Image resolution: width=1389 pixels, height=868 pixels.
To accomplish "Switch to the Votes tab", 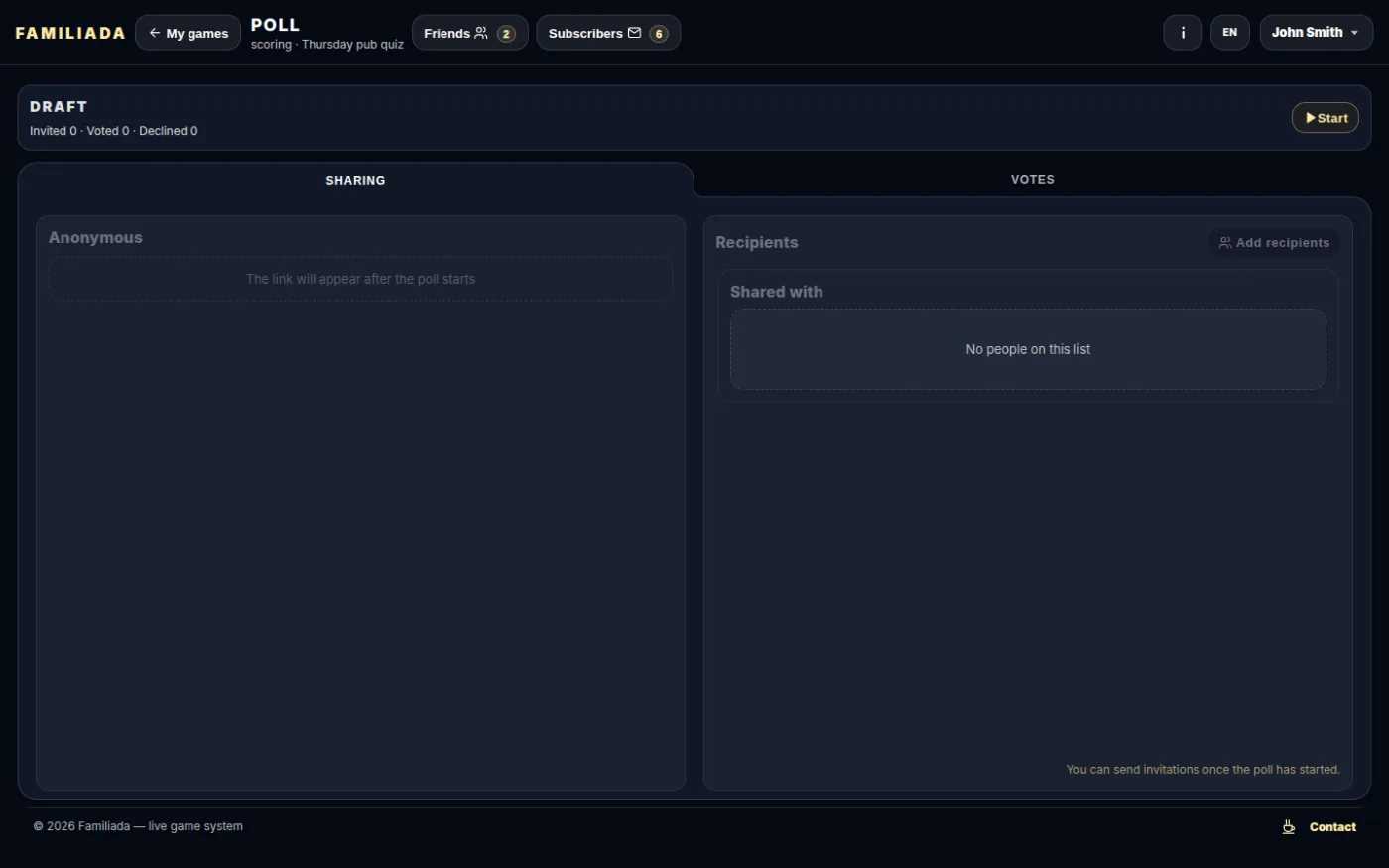I will point(1033,180).
